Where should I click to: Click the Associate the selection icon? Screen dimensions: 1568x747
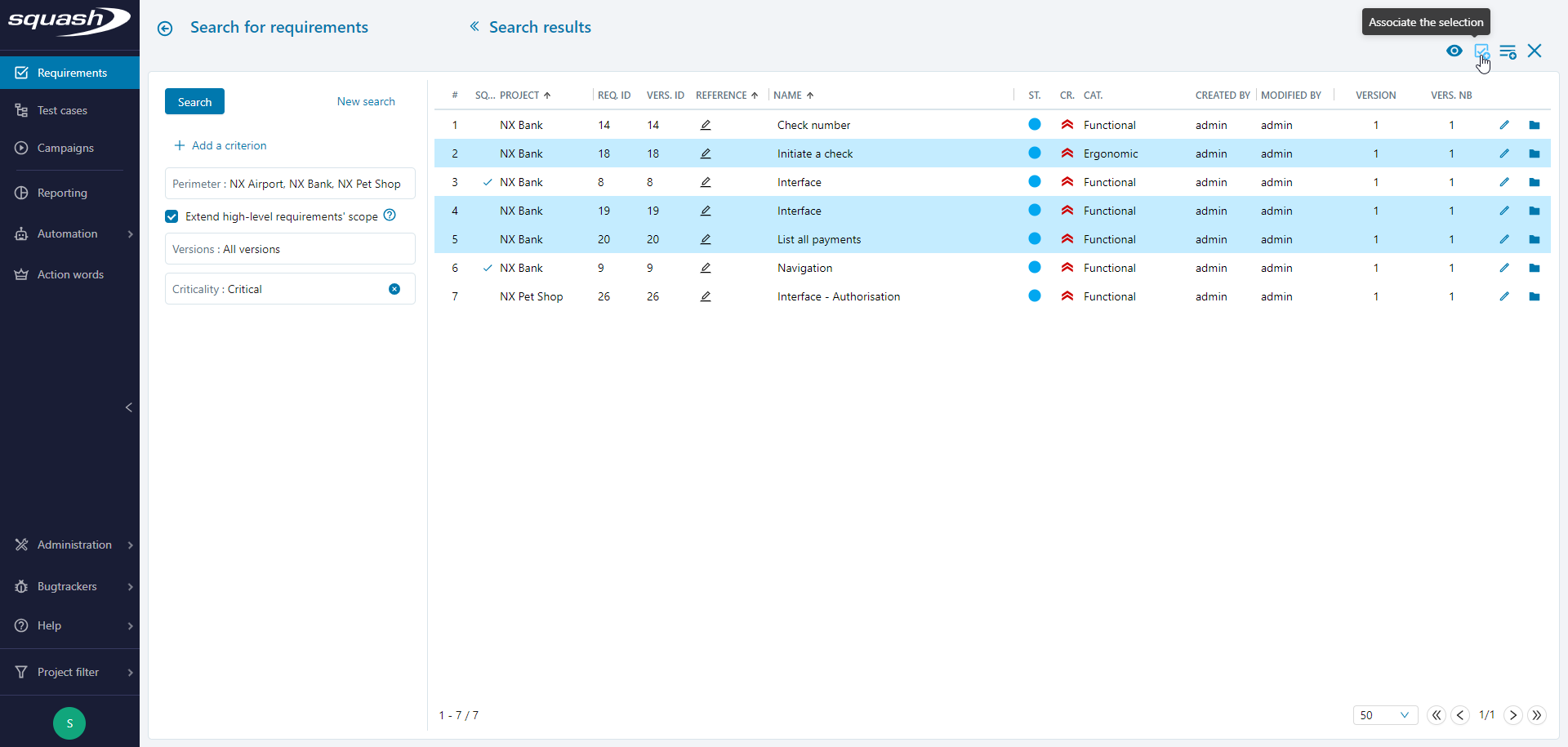(x=1482, y=51)
